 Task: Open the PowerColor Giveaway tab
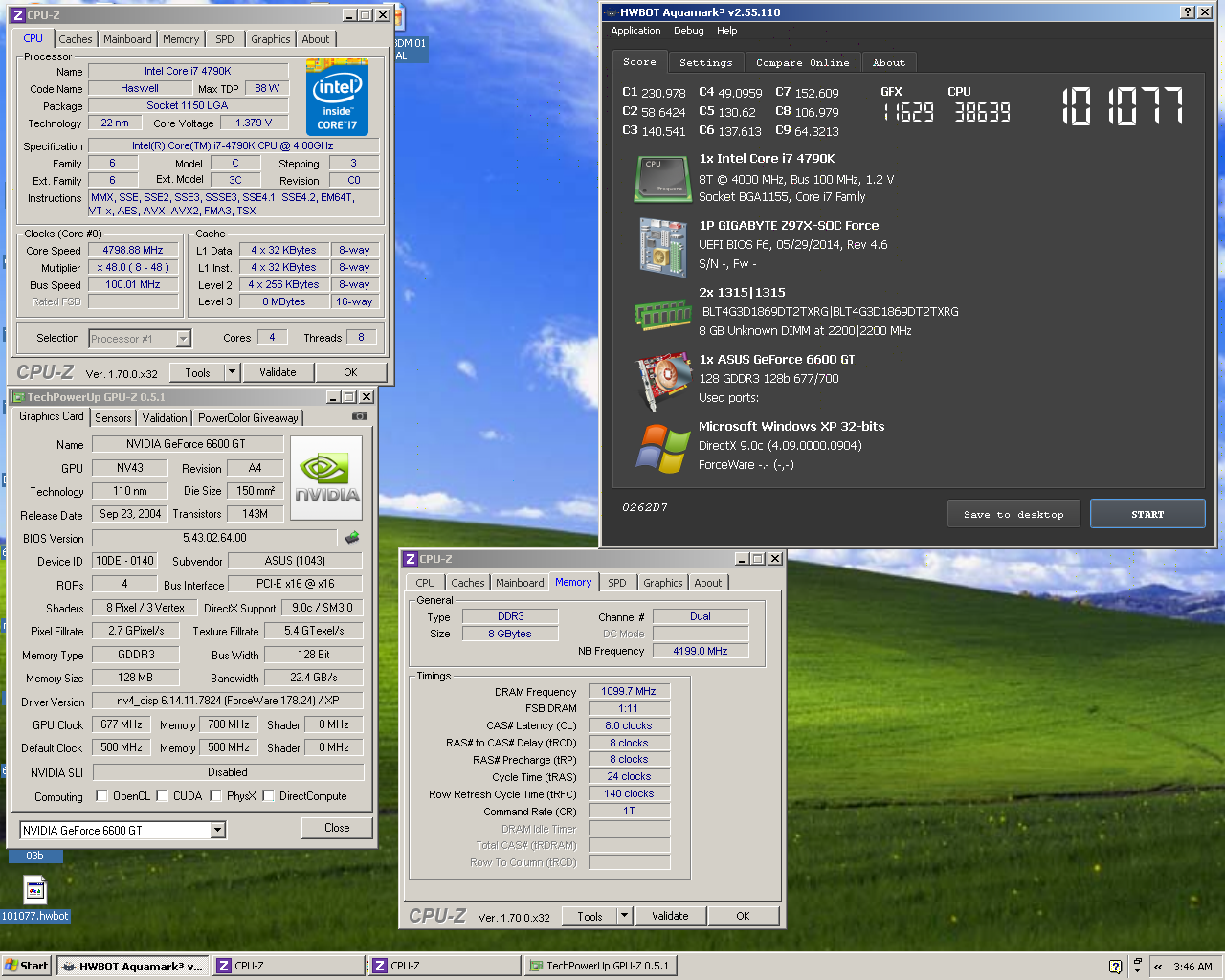248,418
